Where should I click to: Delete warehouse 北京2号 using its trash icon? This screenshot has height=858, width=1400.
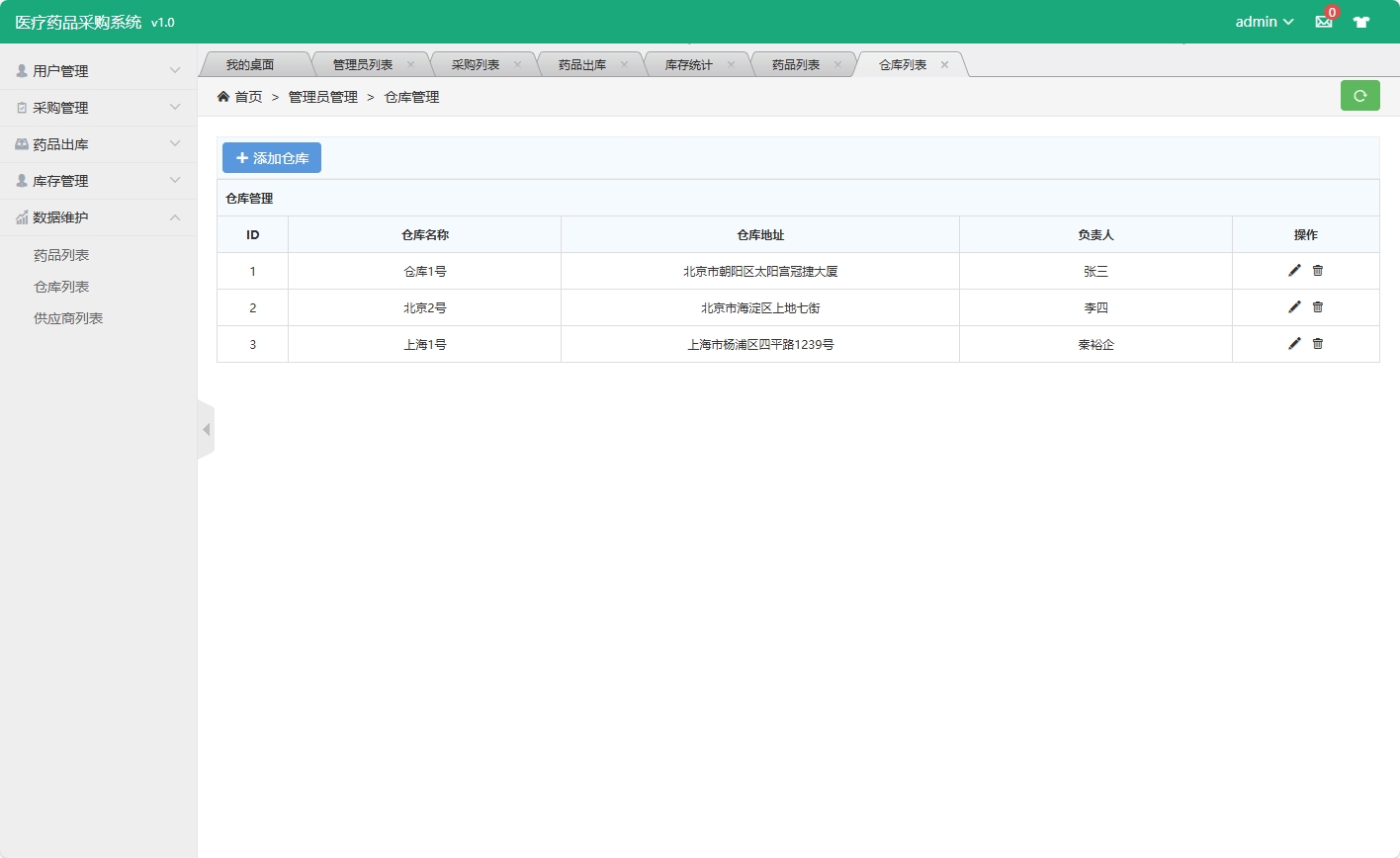tap(1317, 306)
